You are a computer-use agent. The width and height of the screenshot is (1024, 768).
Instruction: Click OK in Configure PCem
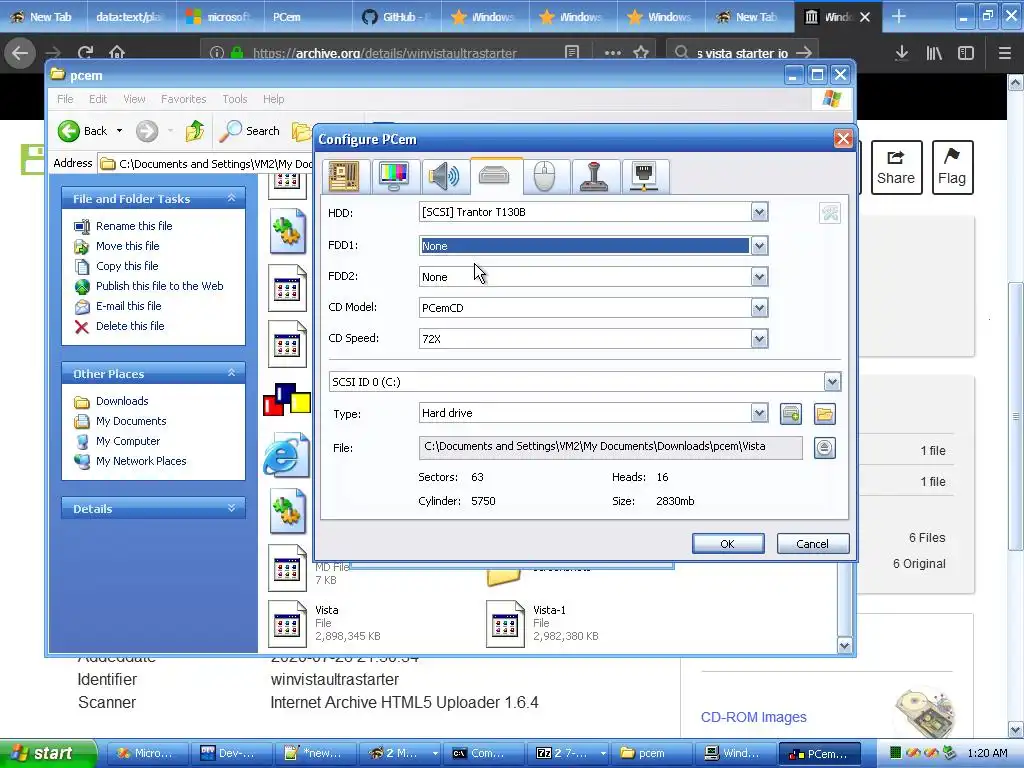tap(728, 544)
